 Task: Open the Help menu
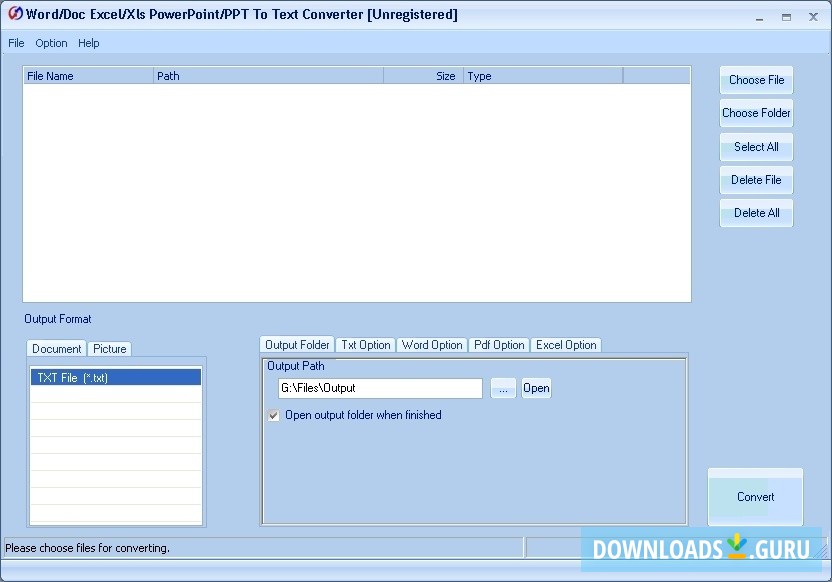tap(89, 43)
